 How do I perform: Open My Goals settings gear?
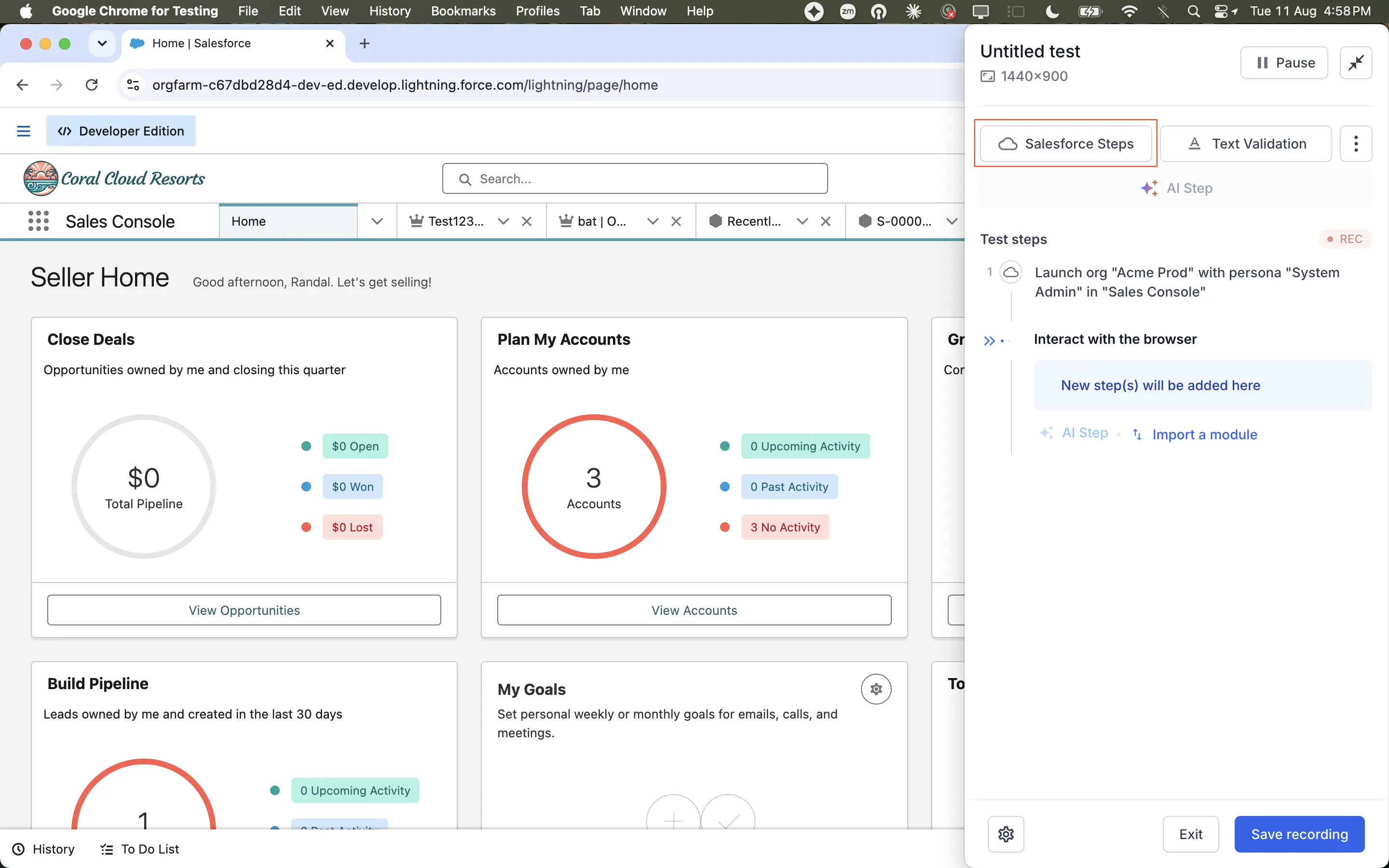876,689
